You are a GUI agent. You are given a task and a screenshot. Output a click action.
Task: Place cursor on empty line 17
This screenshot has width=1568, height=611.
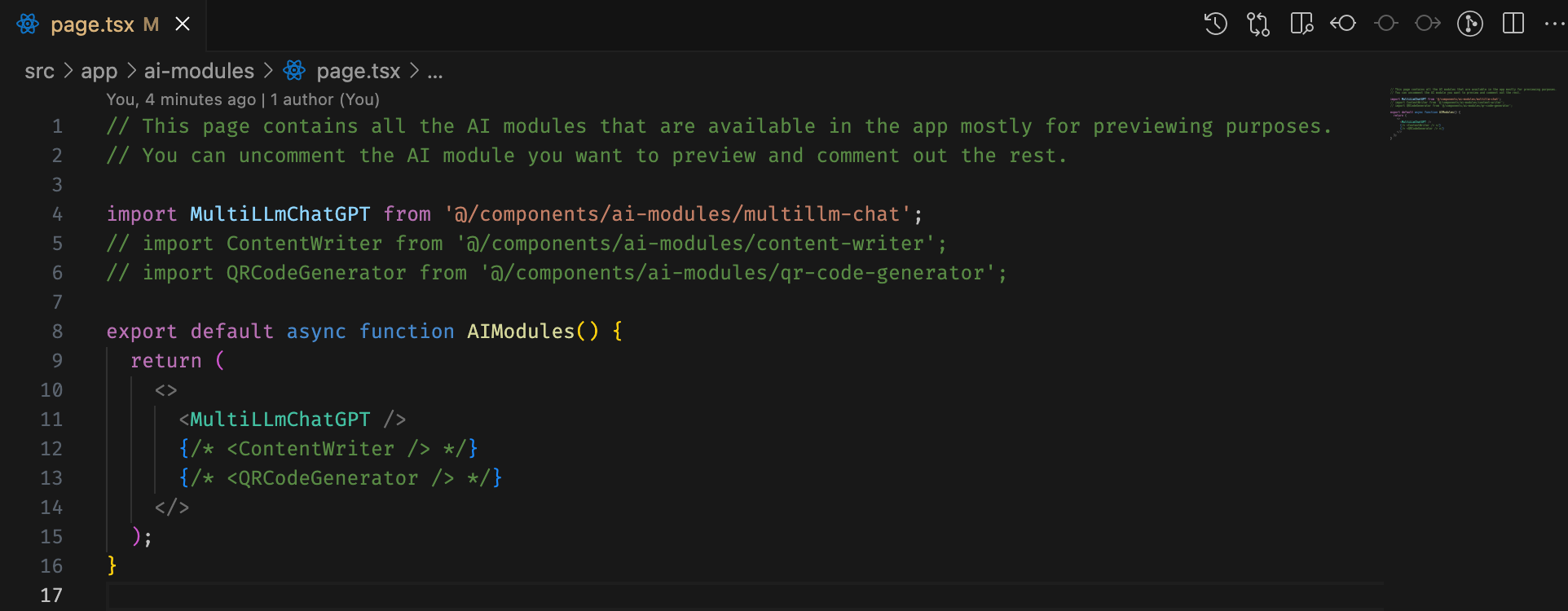point(733,596)
